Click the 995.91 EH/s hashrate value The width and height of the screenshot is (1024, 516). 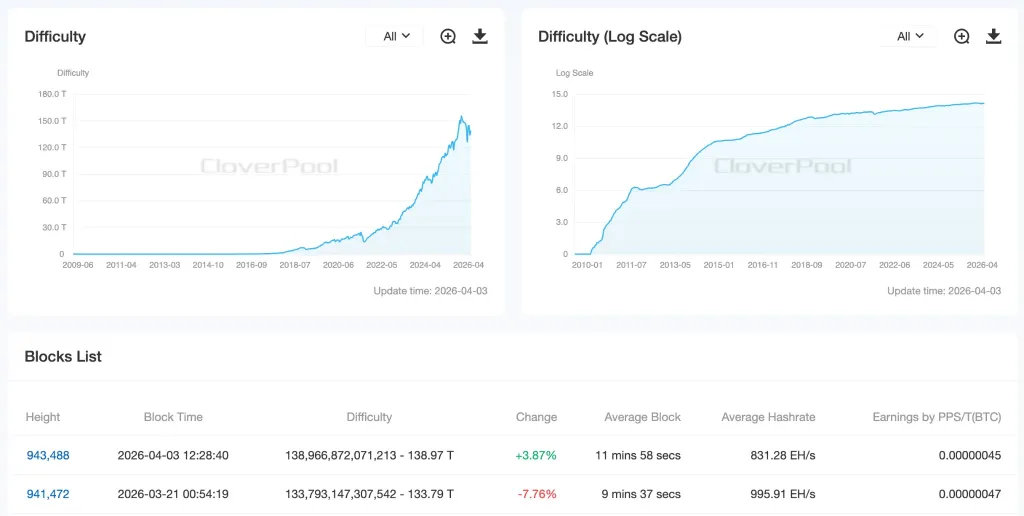783,494
